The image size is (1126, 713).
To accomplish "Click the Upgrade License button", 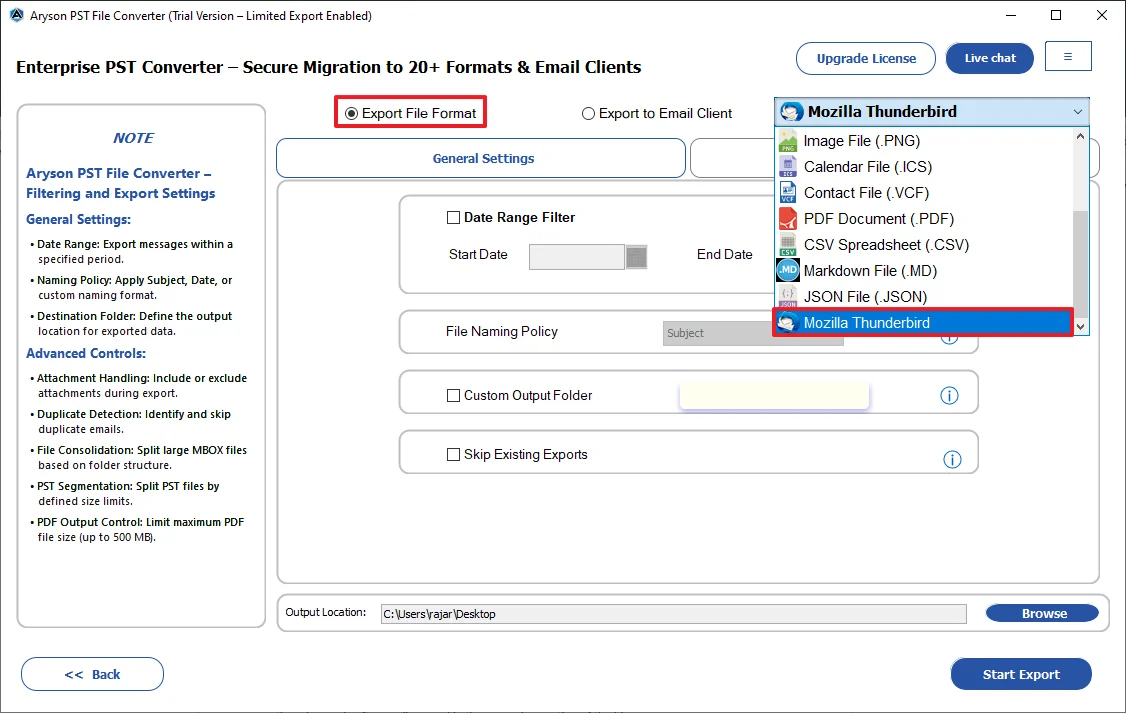I will pos(866,59).
